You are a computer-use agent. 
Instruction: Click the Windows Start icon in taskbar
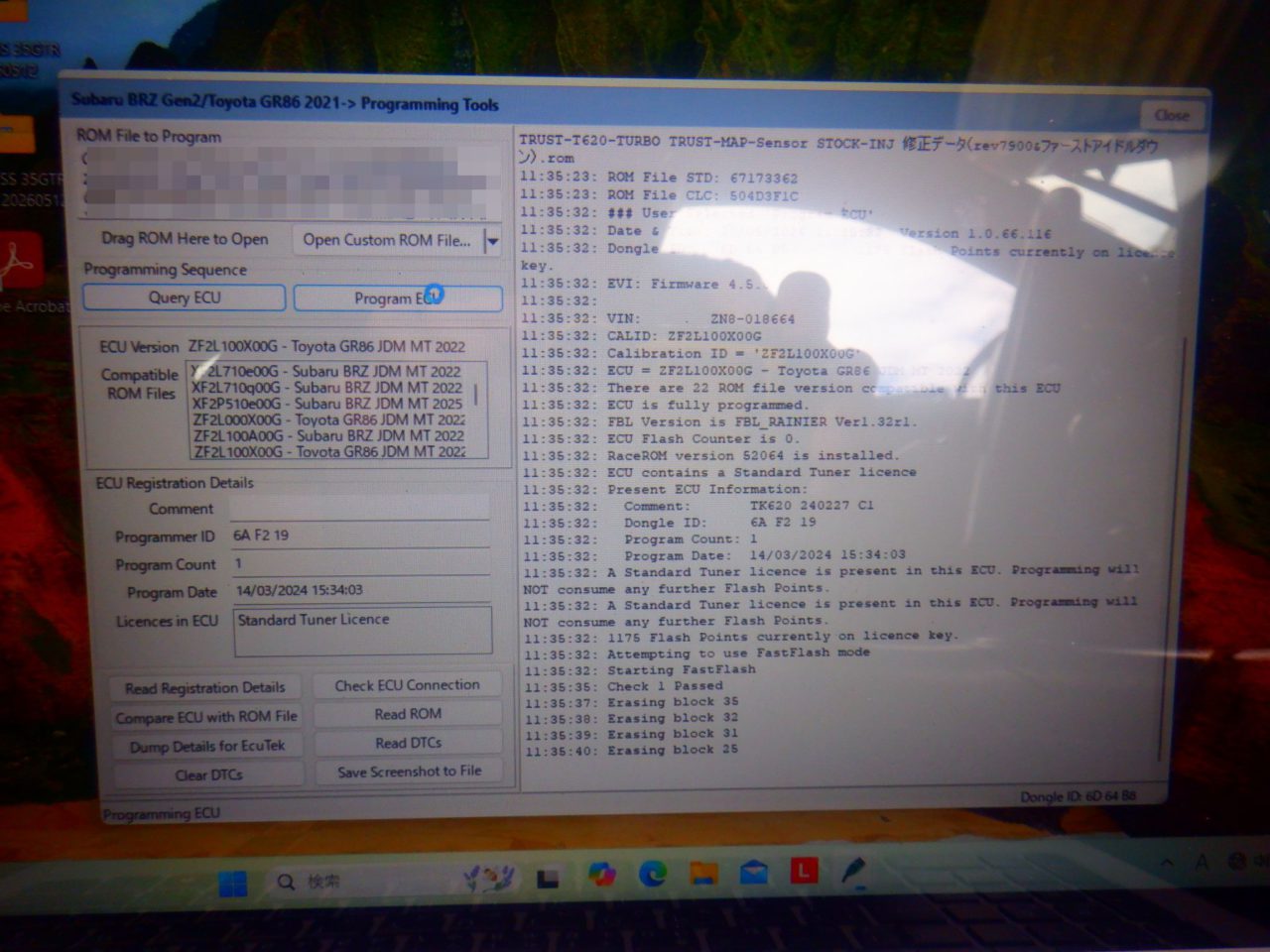(x=233, y=881)
